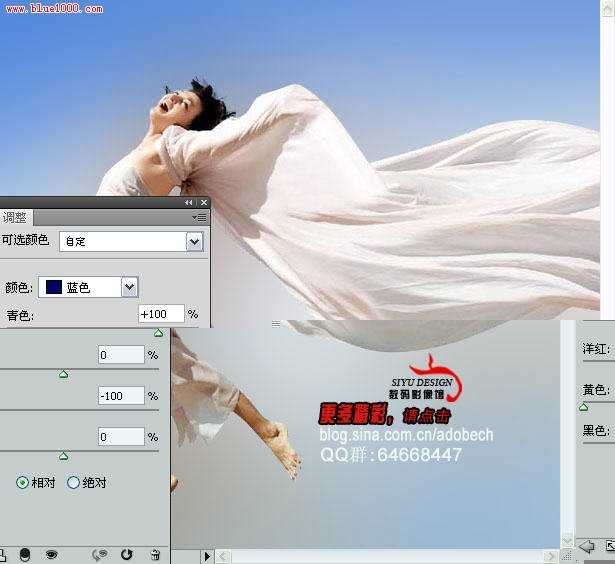The width and height of the screenshot is (615, 564).
Task: Click the horizontal scrollbar right arrow
Action: [551, 556]
